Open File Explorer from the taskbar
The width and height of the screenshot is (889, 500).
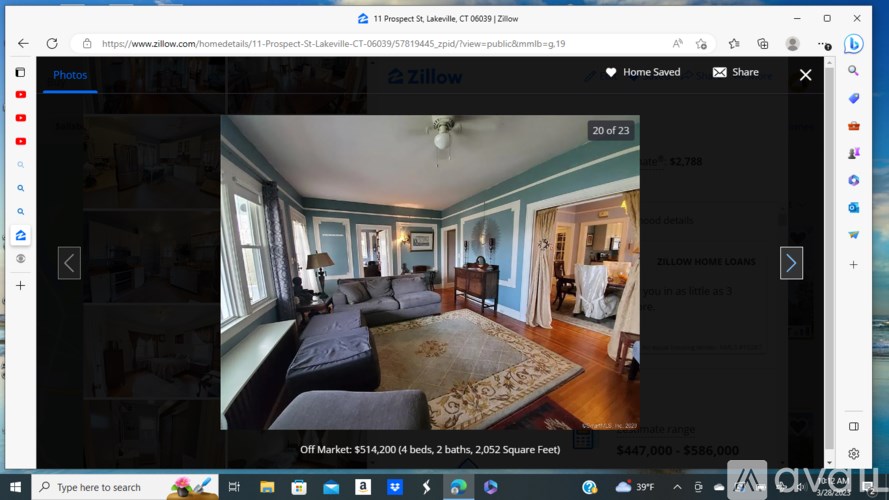[267, 487]
